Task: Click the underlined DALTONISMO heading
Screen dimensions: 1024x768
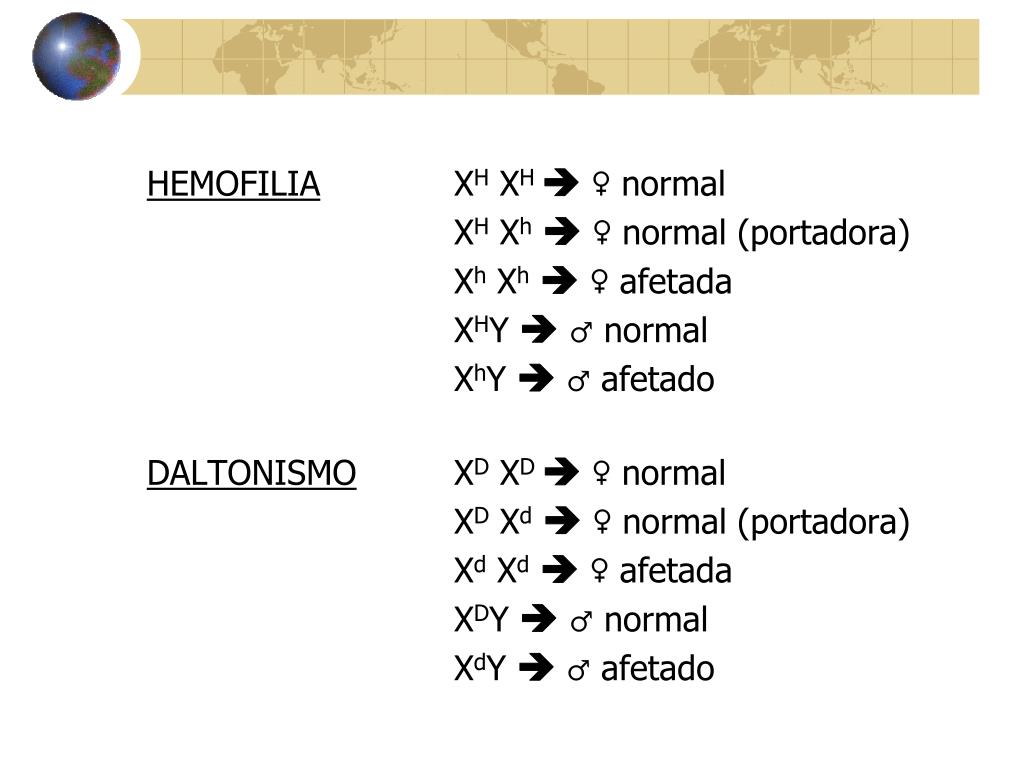Action: pyautogui.click(x=251, y=473)
